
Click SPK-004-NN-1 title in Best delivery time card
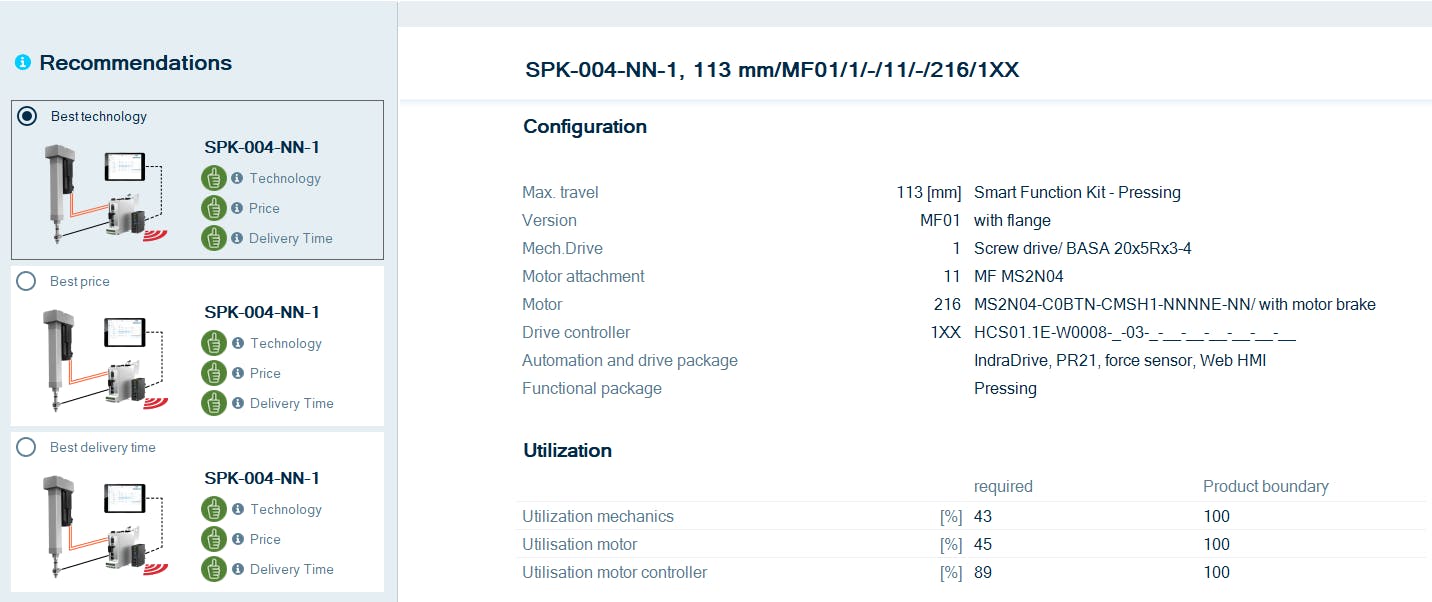[x=262, y=478]
